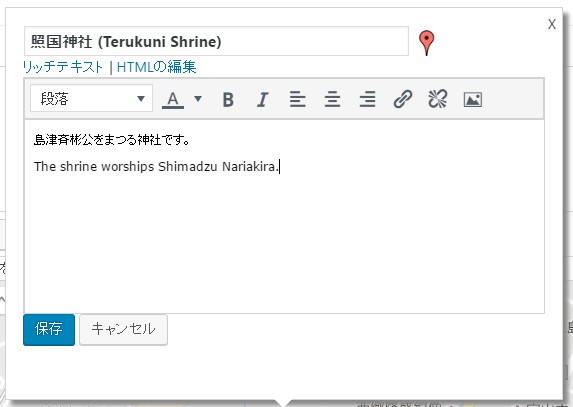Viewport: 573px width, 407px height.
Task: Switch to リッチテキスト editing mode
Action: (x=63, y=67)
